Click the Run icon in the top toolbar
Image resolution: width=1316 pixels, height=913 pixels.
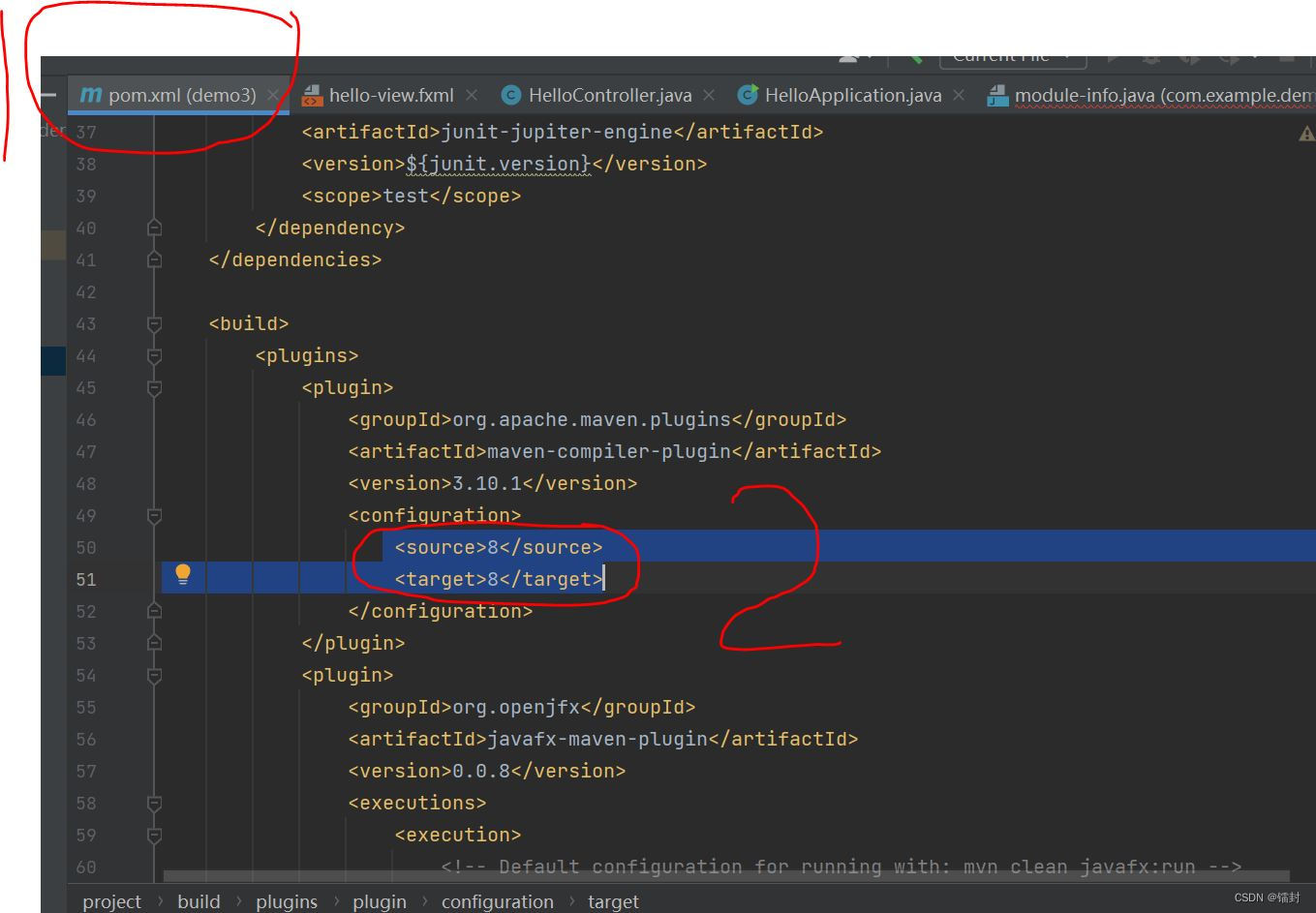click(1114, 58)
